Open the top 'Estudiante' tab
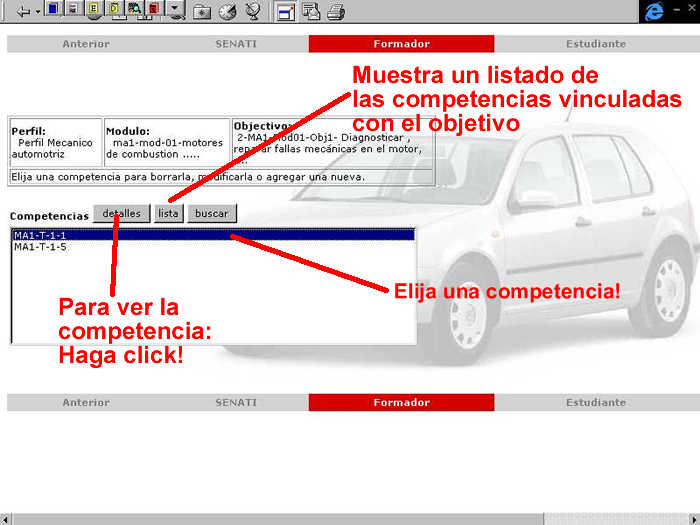This screenshot has height=525, width=700. point(596,44)
